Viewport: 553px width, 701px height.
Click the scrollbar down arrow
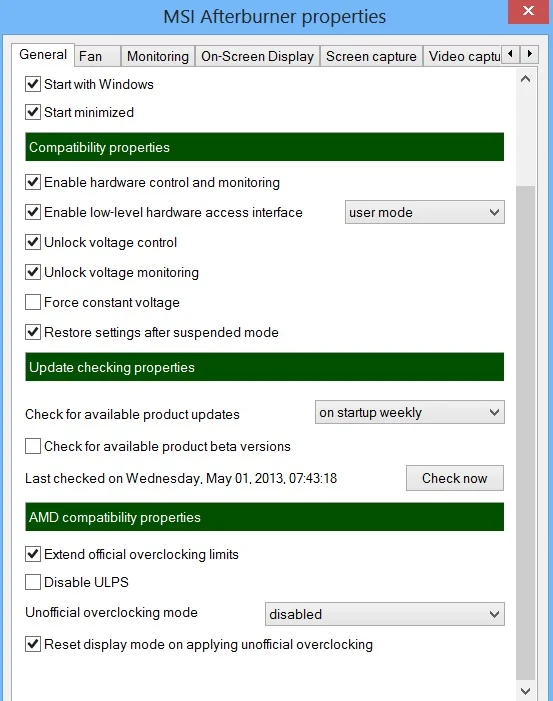coord(526,691)
